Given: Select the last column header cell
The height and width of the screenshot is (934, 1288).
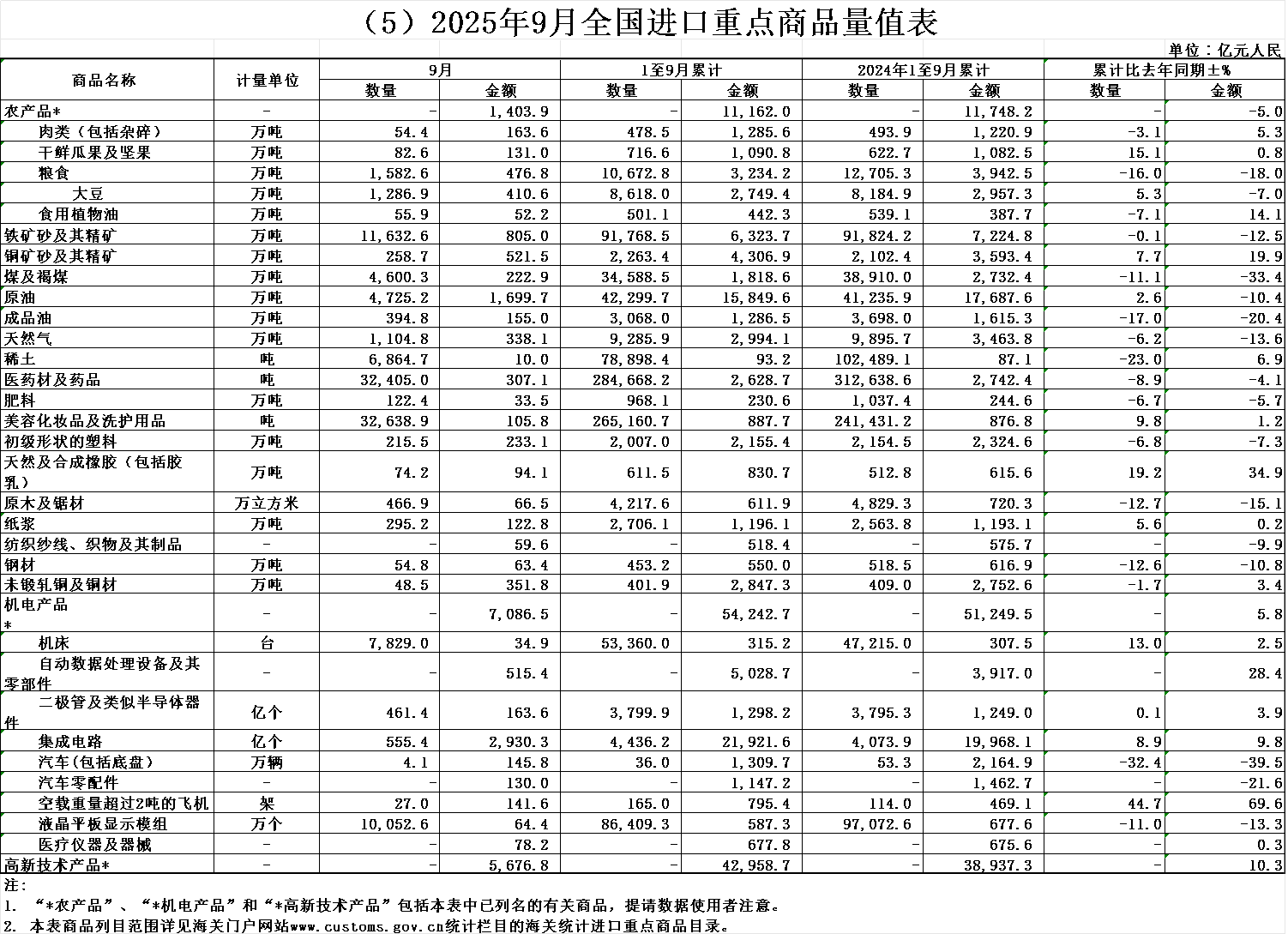Looking at the screenshot, I should tap(1225, 49).
